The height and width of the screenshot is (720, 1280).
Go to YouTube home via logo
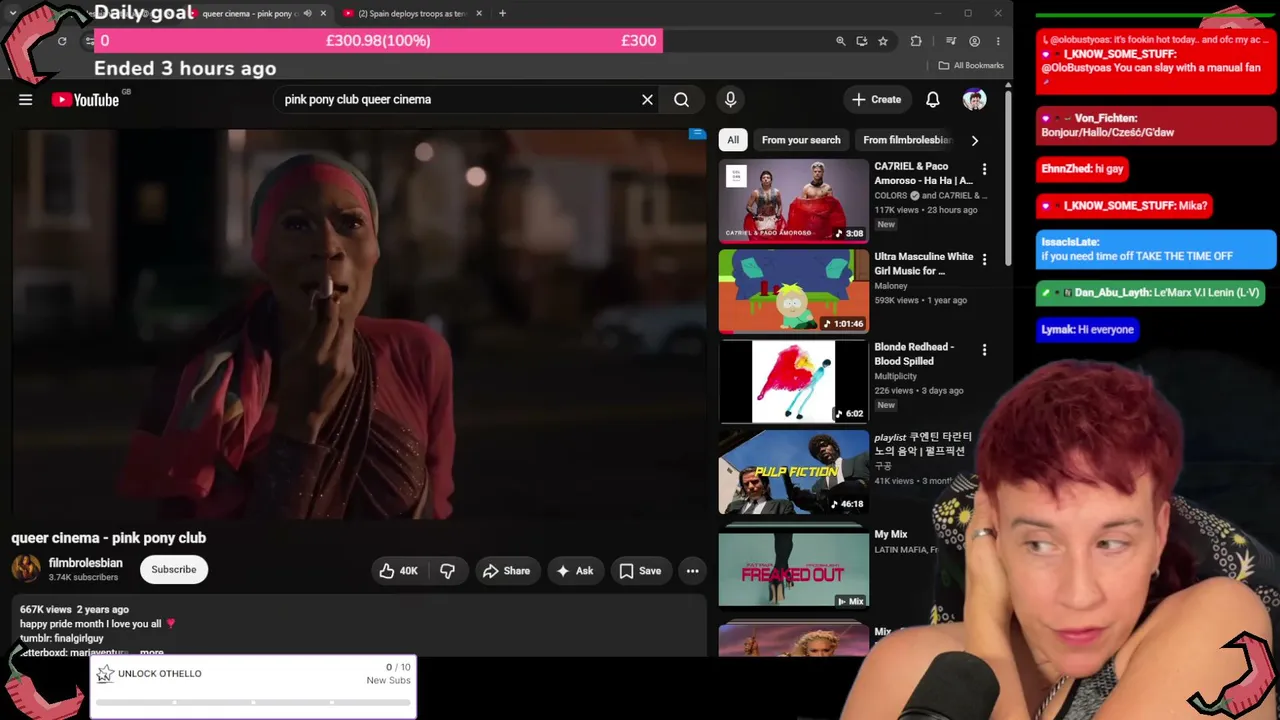pyautogui.click(x=85, y=99)
